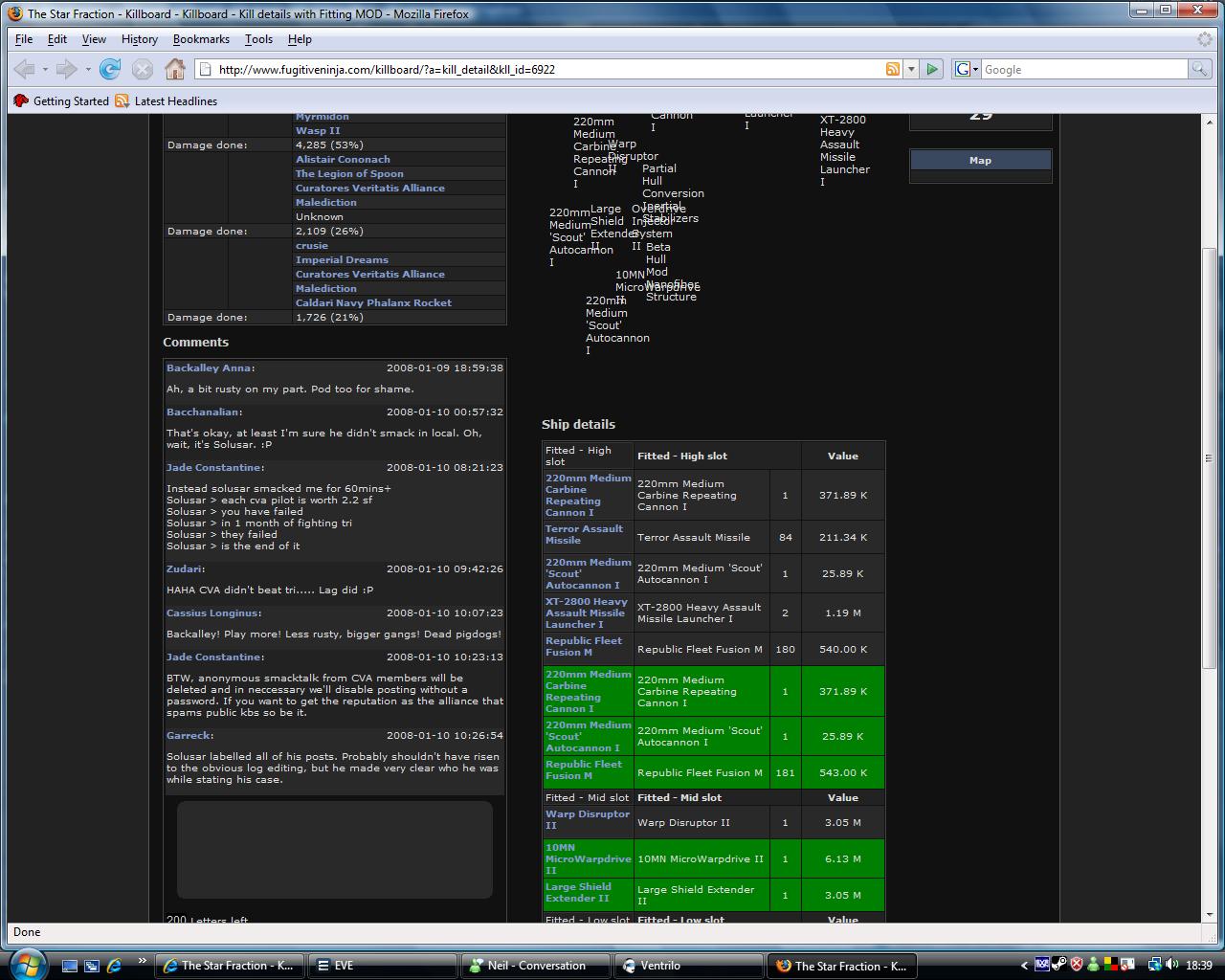1225x980 pixels.
Task: Open the History menu
Action: (x=140, y=39)
